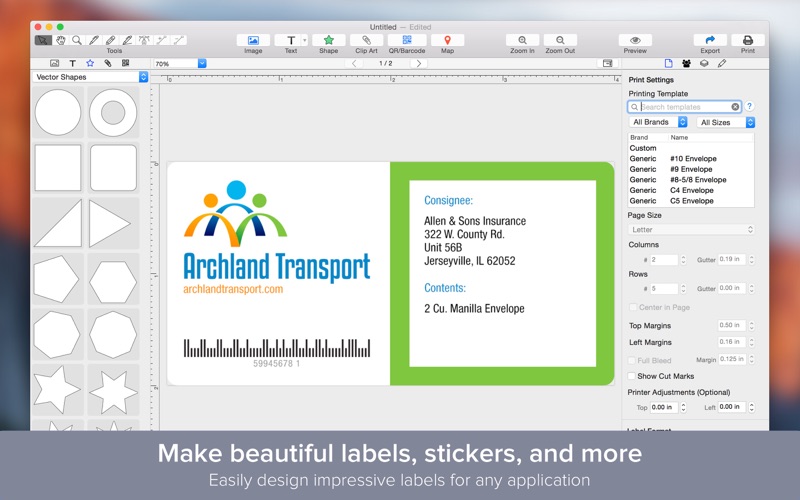Image resolution: width=800 pixels, height=500 pixels.
Task: Click the Export arrow icon
Action: pos(710,40)
